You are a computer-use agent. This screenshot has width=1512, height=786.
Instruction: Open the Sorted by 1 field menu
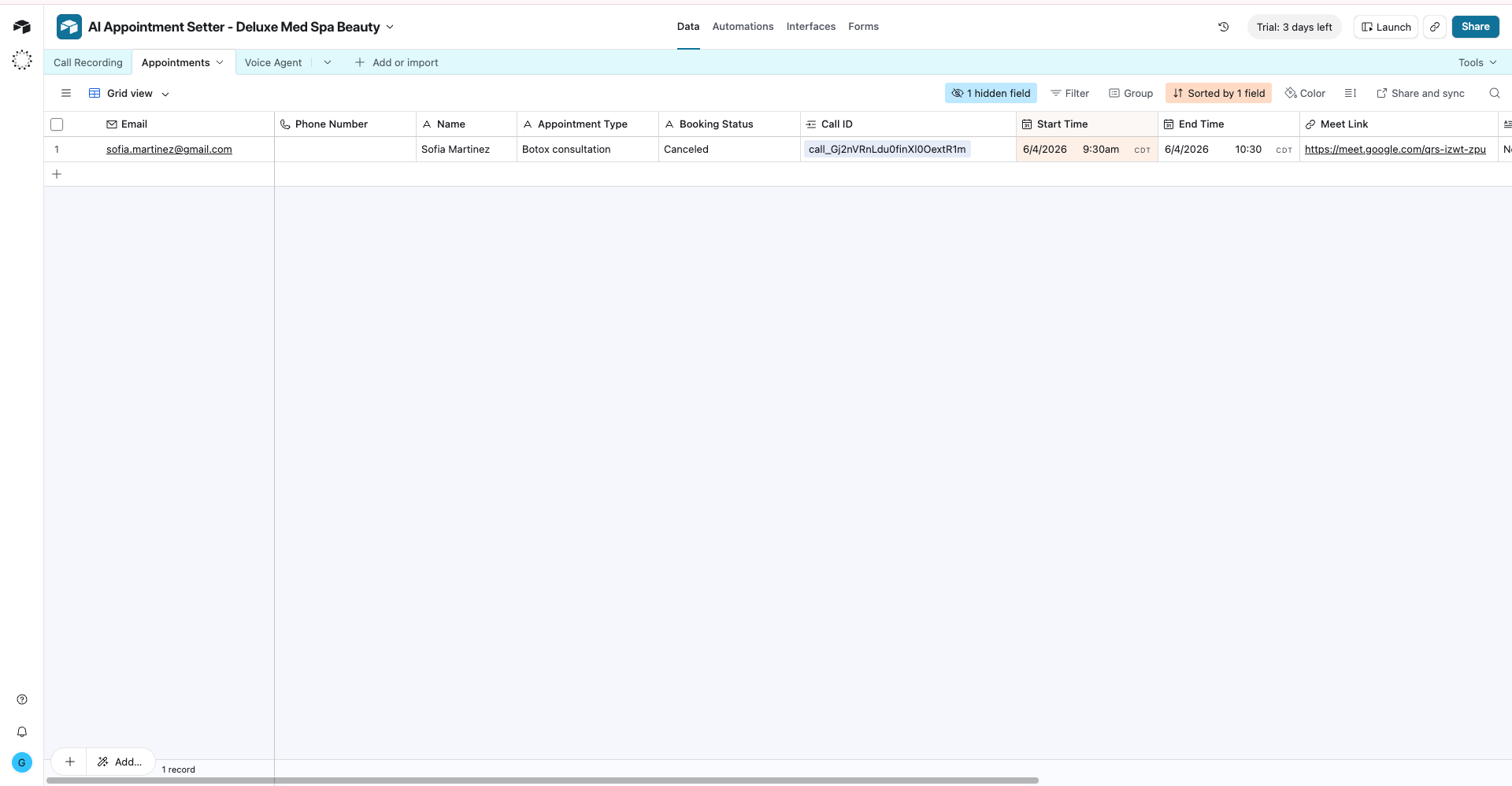pyautogui.click(x=1218, y=93)
